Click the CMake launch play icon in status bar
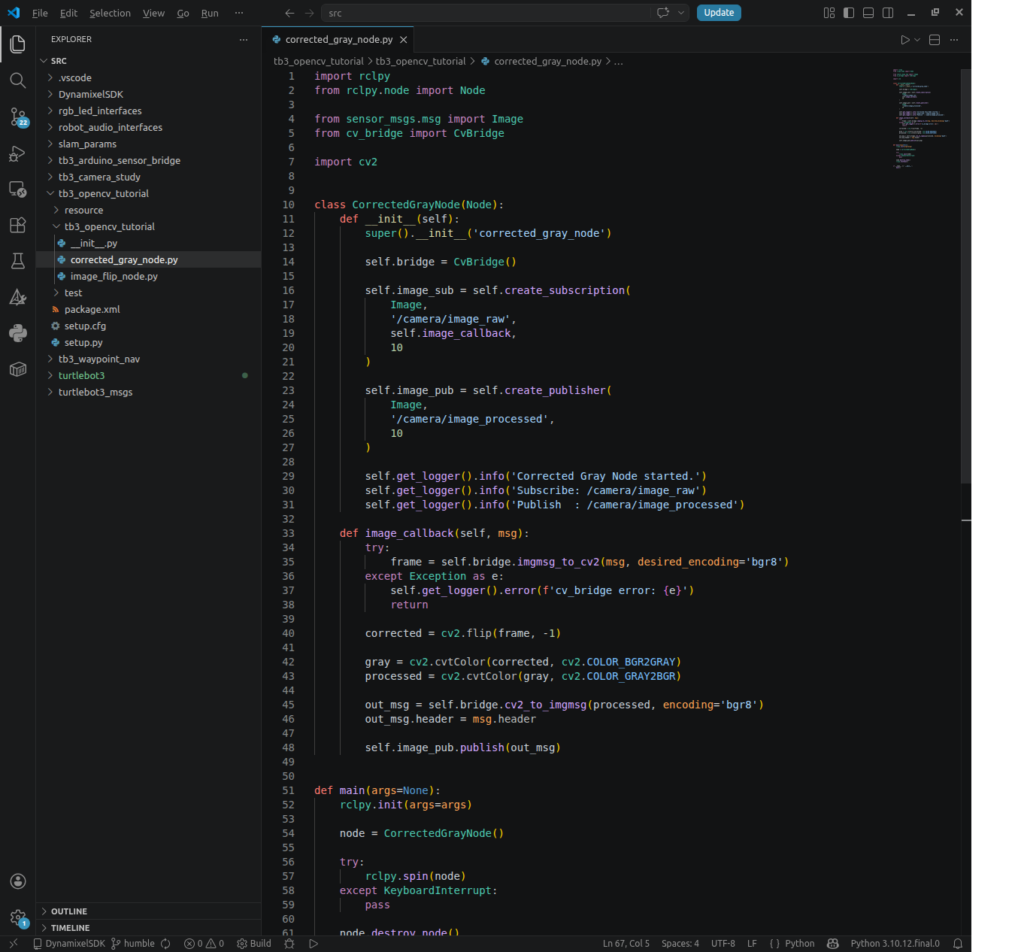 click(x=313, y=944)
